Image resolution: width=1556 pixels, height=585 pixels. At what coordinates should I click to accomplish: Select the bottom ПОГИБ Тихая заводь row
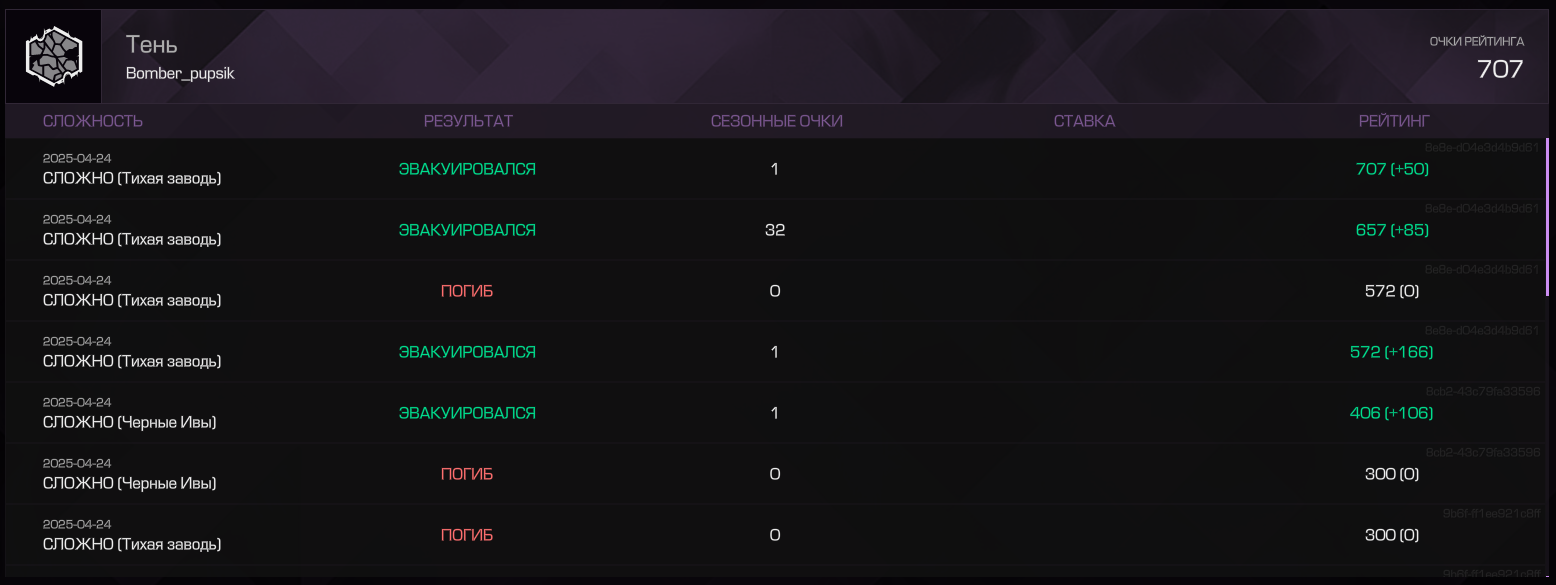coord(776,535)
